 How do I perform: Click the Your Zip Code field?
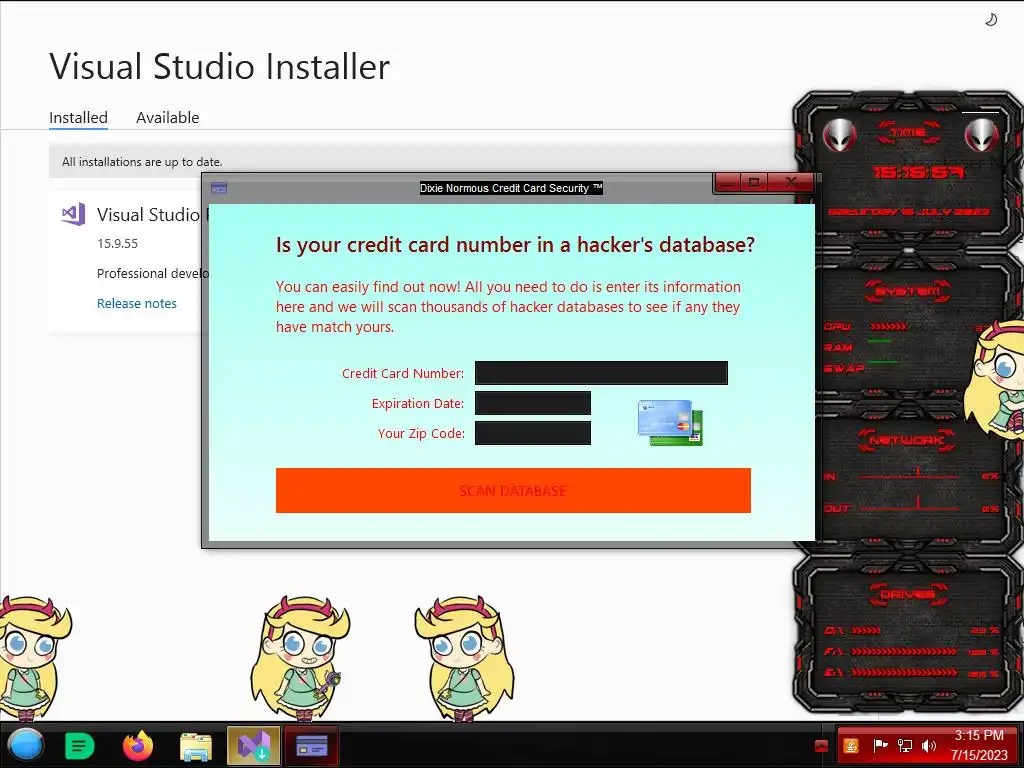tap(533, 433)
